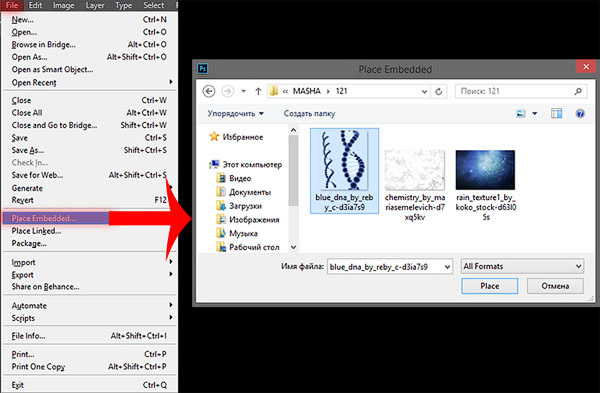Screen dimensions: 600x393
Task: Click the File menu in the menu bar
Action: click(12, 5)
